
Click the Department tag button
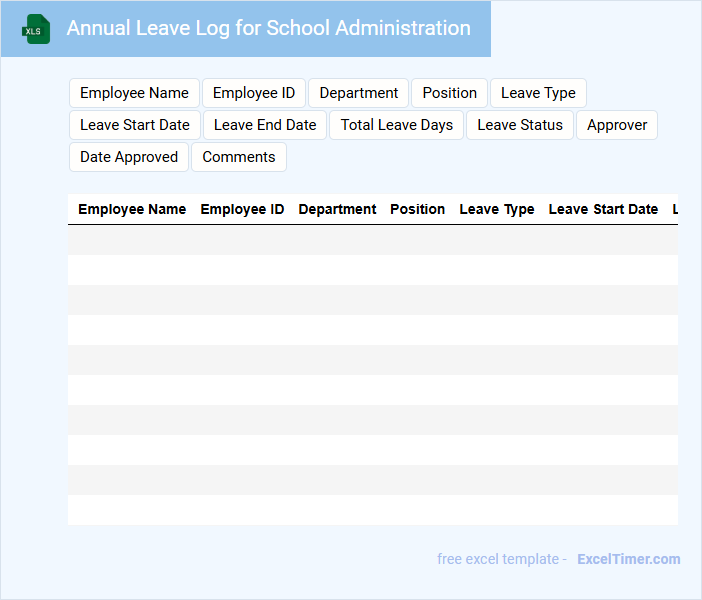click(x=358, y=93)
